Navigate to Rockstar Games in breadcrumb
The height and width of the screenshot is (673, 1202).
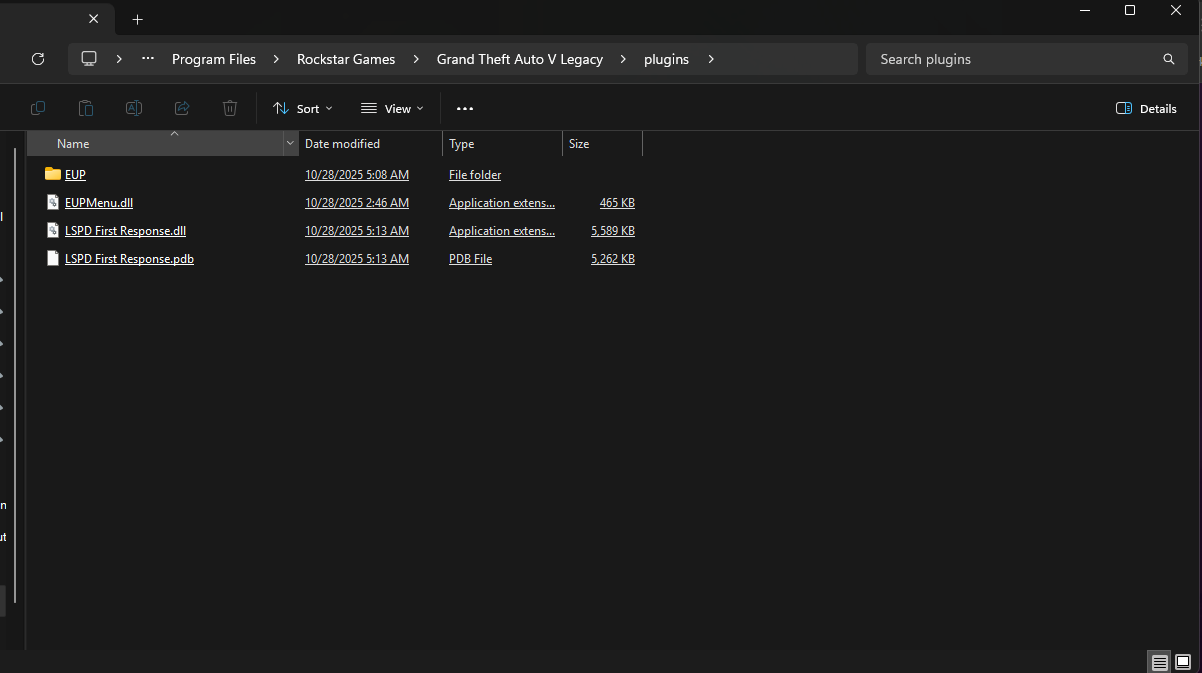[346, 59]
